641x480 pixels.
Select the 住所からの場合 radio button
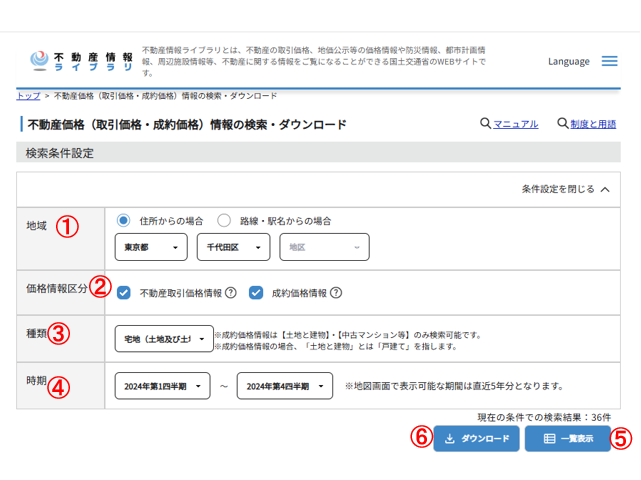(x=124, y=221)
